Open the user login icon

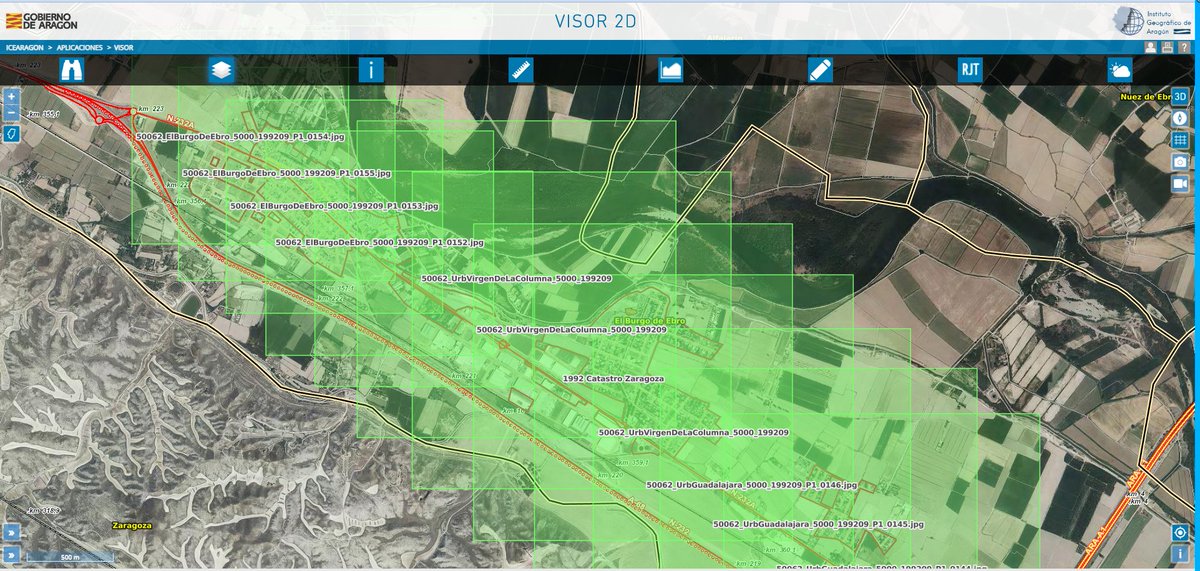coord(1151,46)
